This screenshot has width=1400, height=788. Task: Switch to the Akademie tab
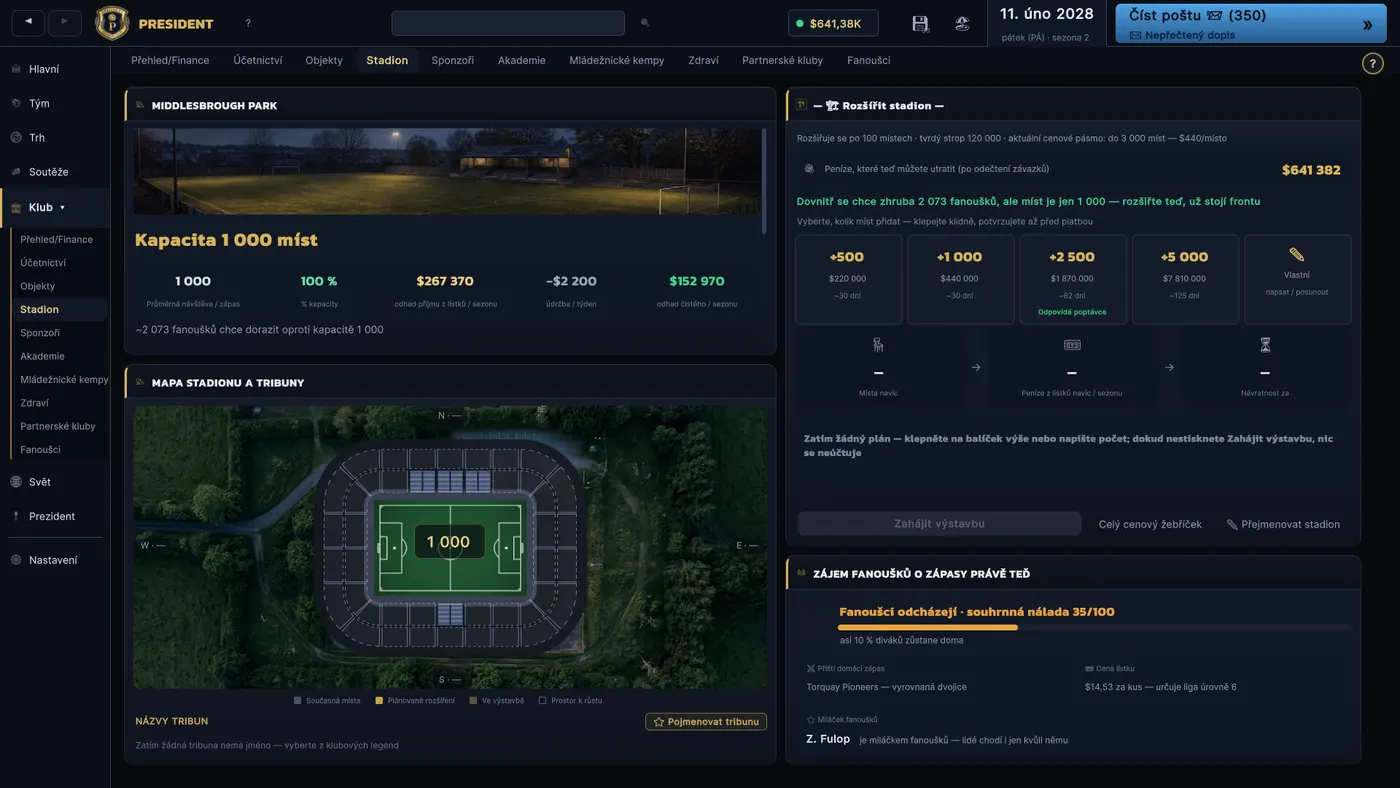point(522,60)
